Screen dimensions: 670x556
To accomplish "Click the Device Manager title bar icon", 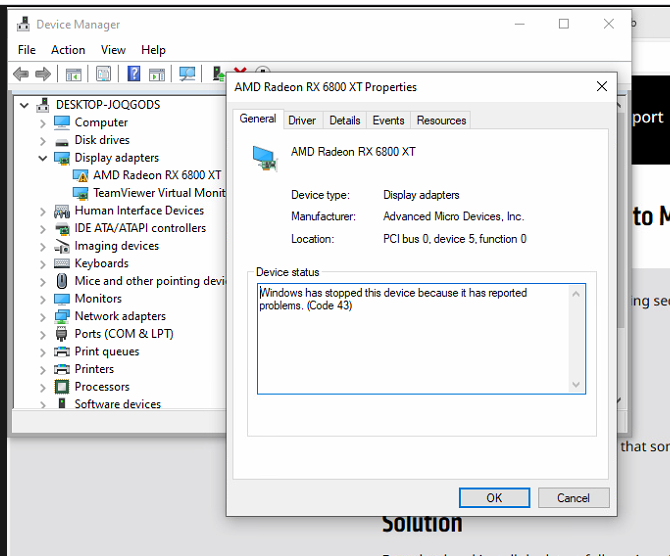I will [x=24, y=24].
